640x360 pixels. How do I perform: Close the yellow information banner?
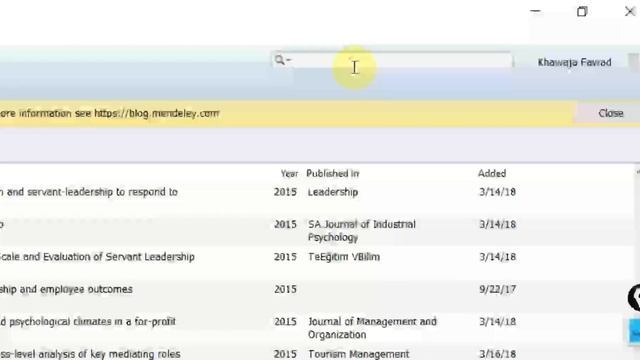tap(611, 113)
